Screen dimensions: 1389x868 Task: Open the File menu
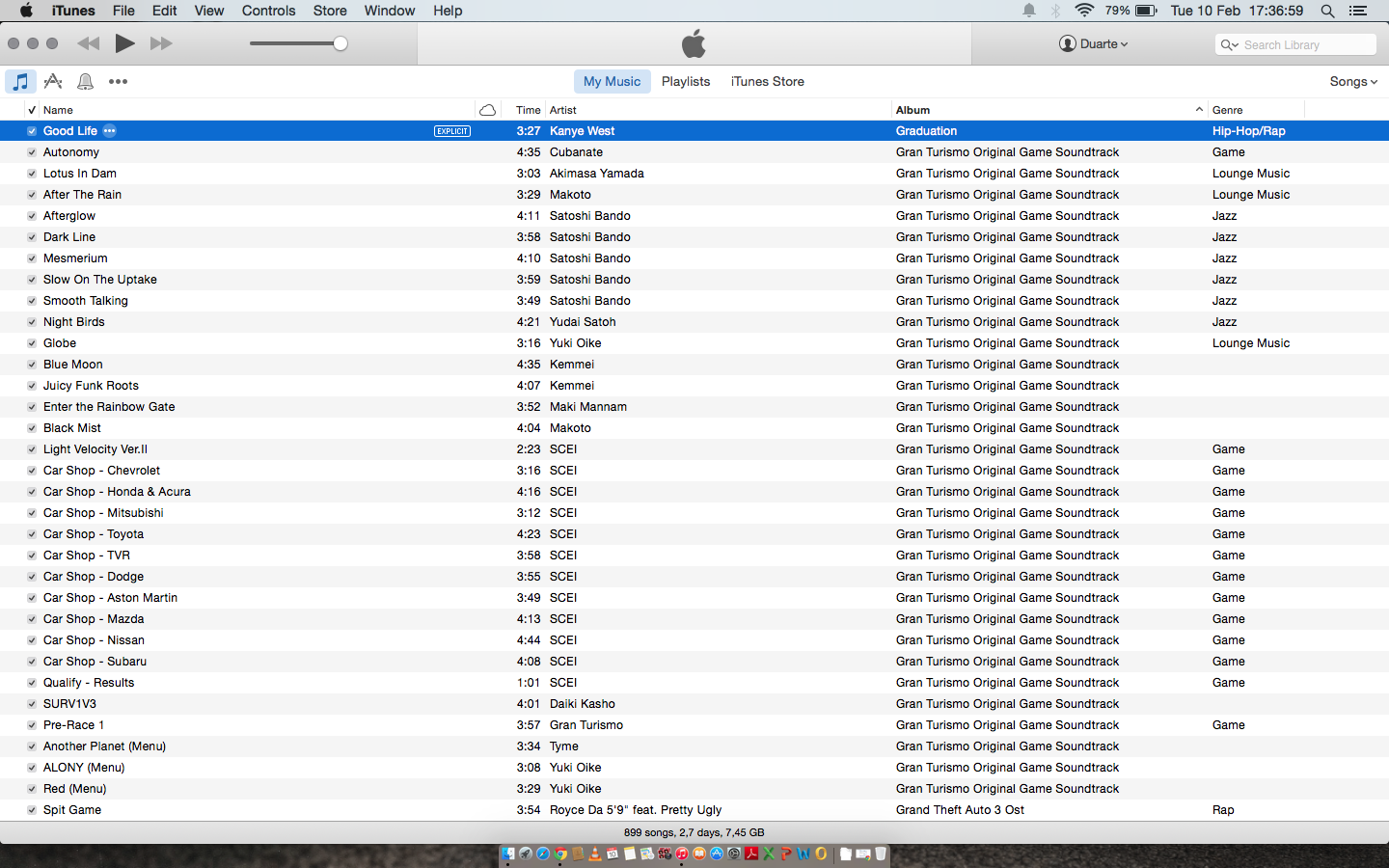[x=123, y=11]
